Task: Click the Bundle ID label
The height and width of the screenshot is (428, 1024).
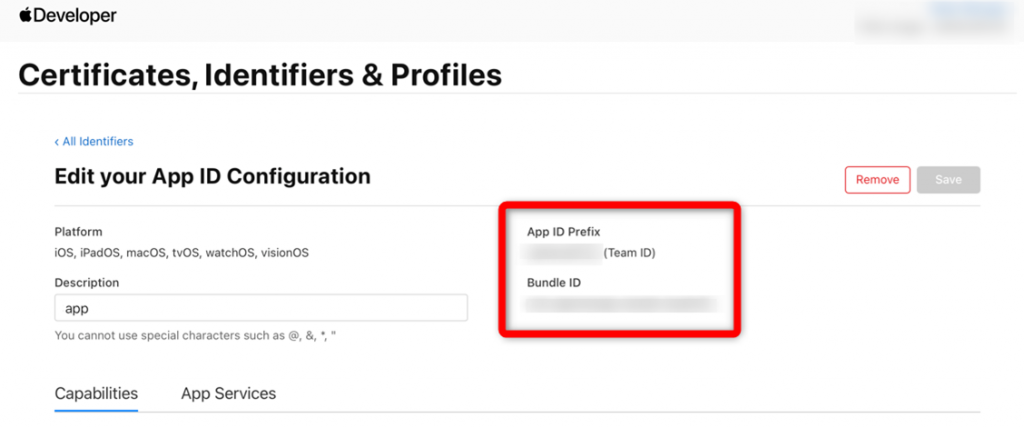Action: coord(554,283)
